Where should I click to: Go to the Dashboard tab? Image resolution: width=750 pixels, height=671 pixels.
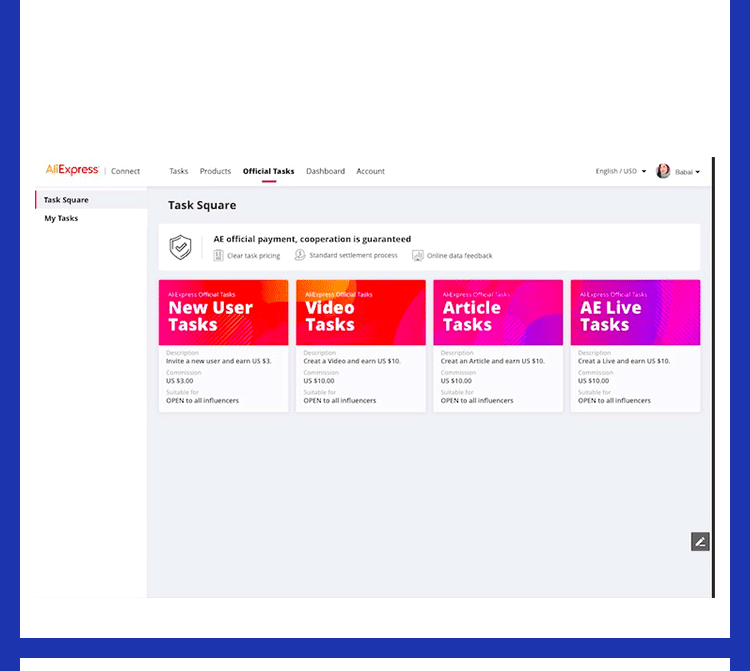point(325,171)
